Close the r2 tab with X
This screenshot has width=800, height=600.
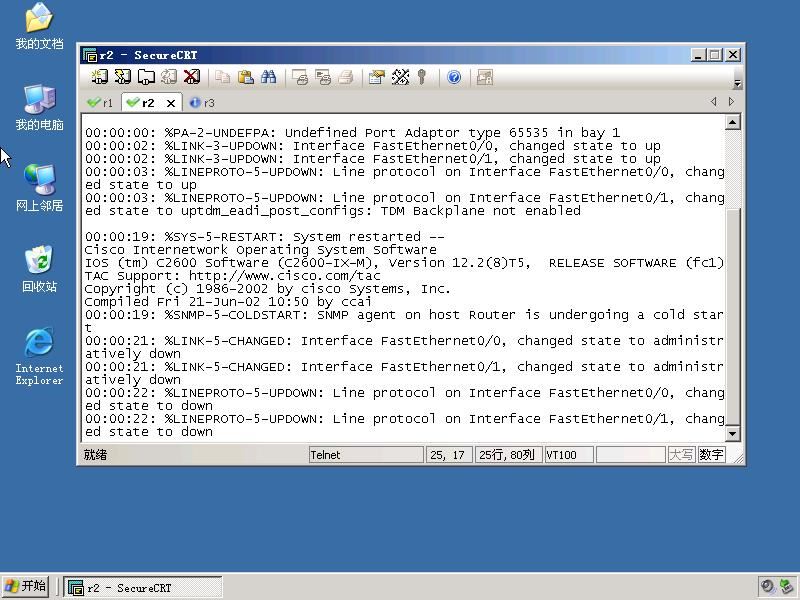coord(171,104)
